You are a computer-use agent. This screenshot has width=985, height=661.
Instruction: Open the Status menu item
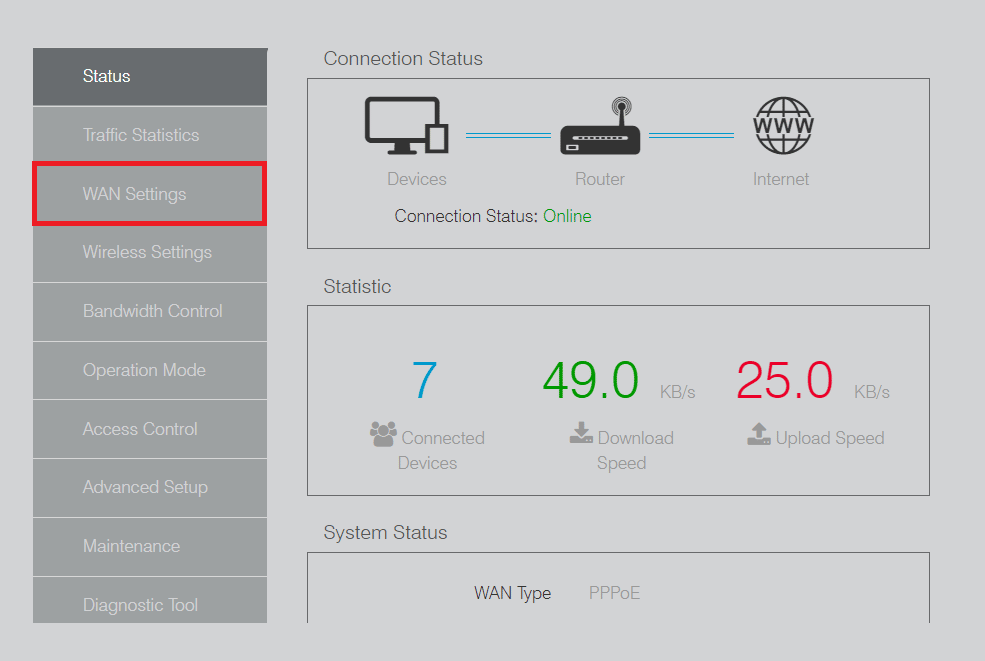click(150, 76)
